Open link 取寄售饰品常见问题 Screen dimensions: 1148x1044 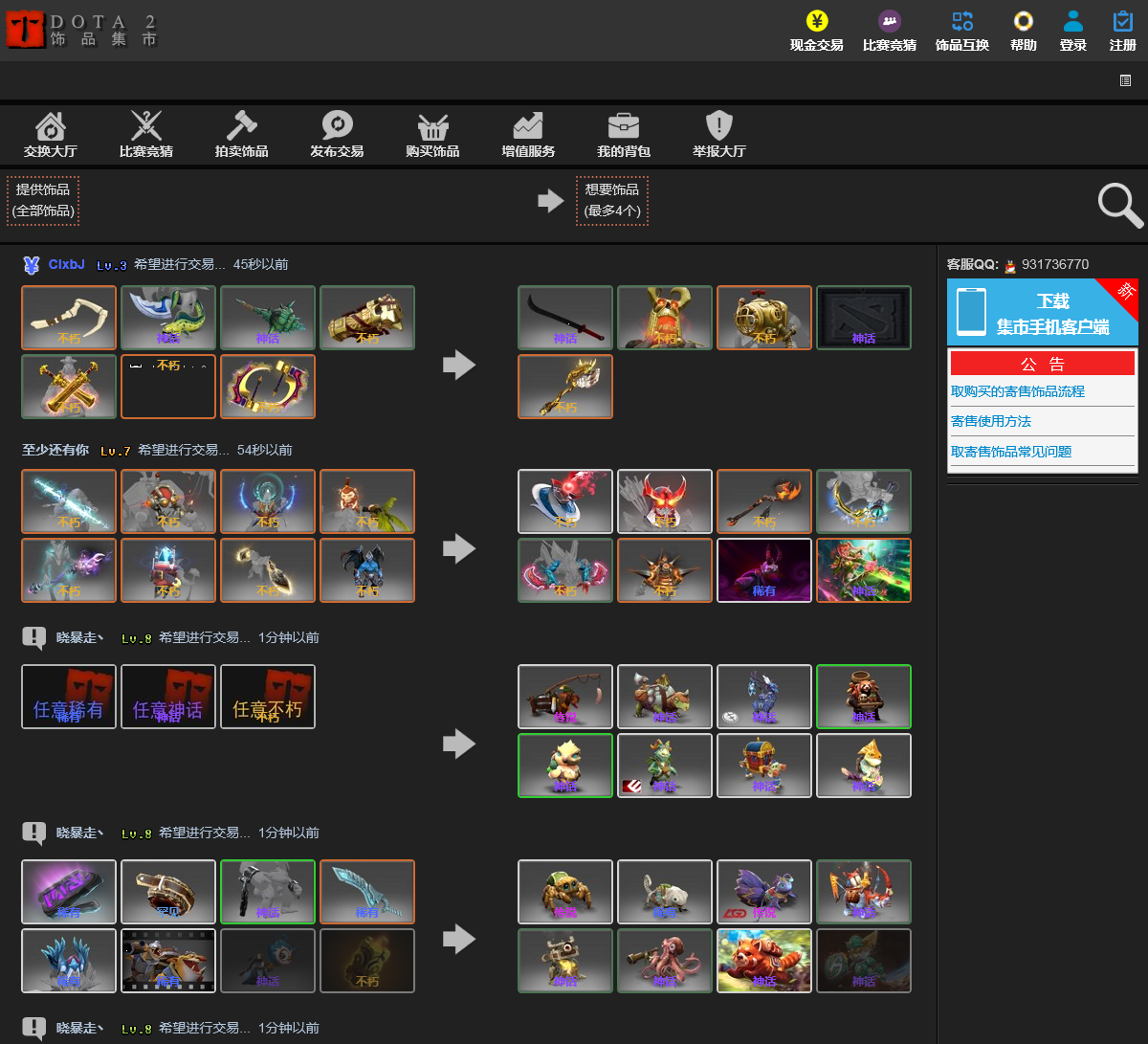pos(1010,452)
